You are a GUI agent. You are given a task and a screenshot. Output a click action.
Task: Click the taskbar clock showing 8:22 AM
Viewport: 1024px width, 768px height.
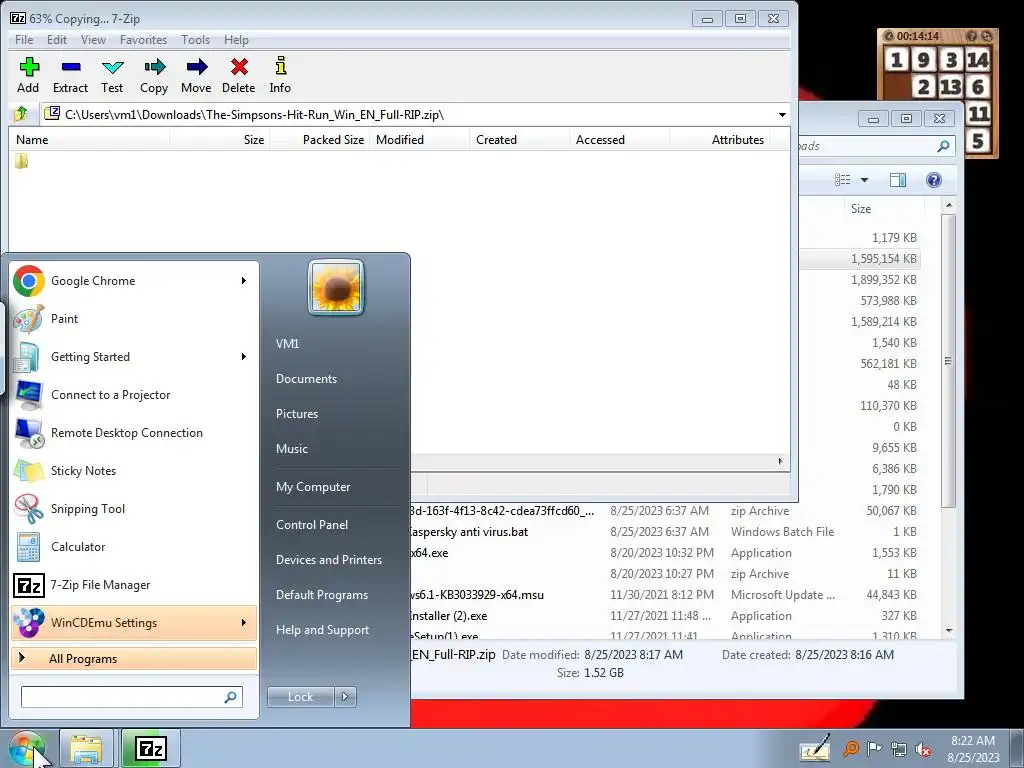[x=973, y=749]
